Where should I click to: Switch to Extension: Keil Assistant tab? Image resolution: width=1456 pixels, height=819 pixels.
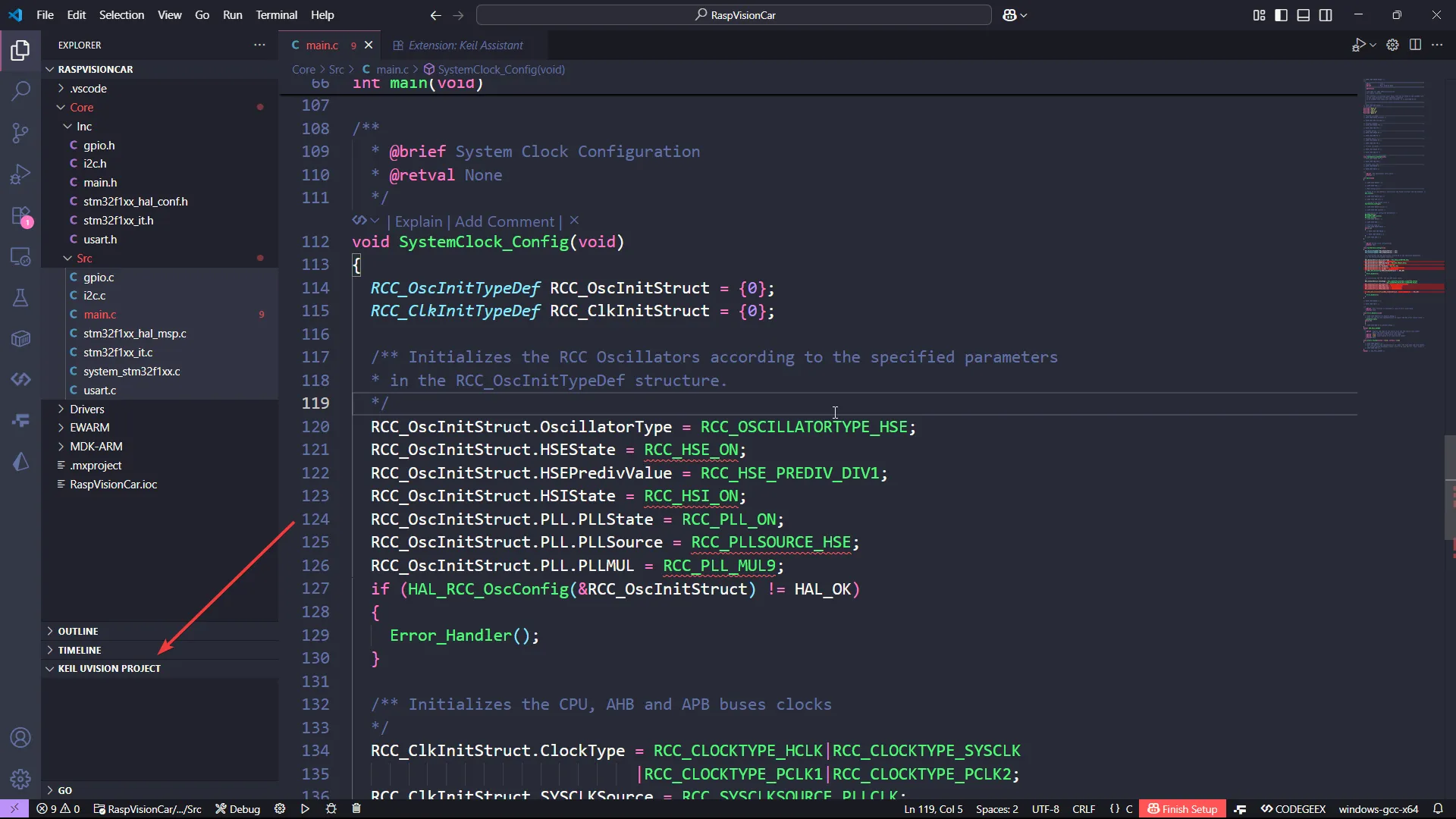465,45
